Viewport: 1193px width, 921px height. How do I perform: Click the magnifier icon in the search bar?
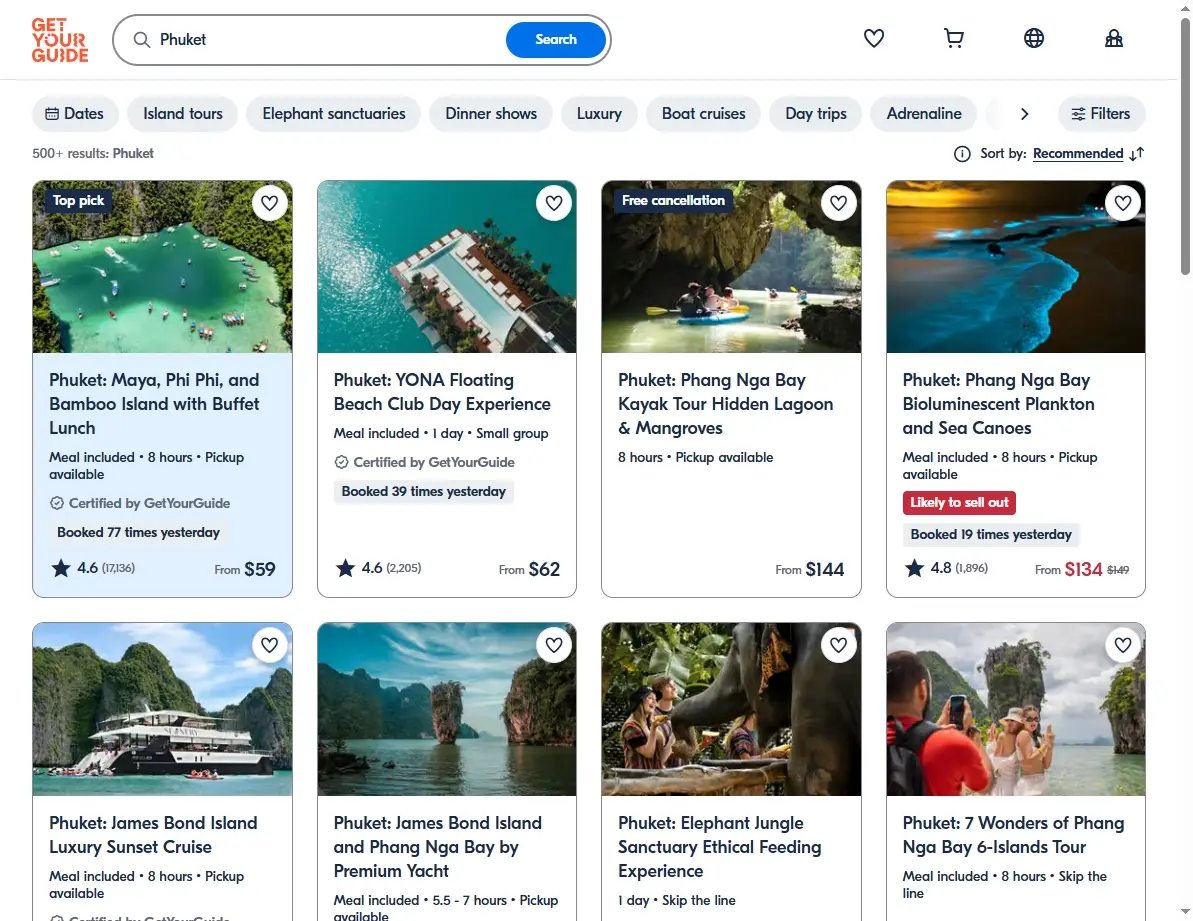click(x=142, y=40)
